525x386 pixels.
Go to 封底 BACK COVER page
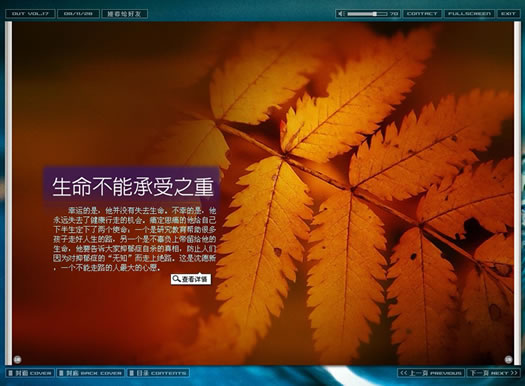click(x=90, y=373)
